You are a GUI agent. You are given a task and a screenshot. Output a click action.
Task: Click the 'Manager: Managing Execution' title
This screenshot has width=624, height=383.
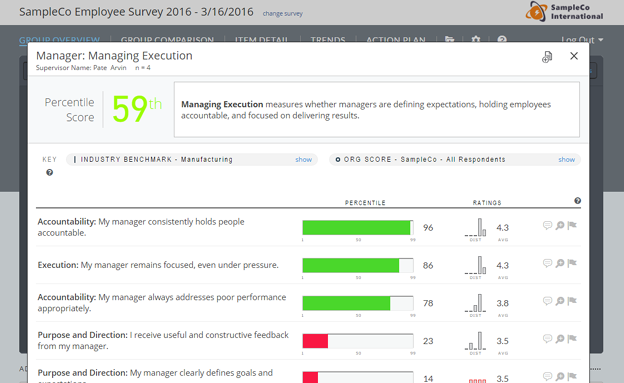pos(114,56)
